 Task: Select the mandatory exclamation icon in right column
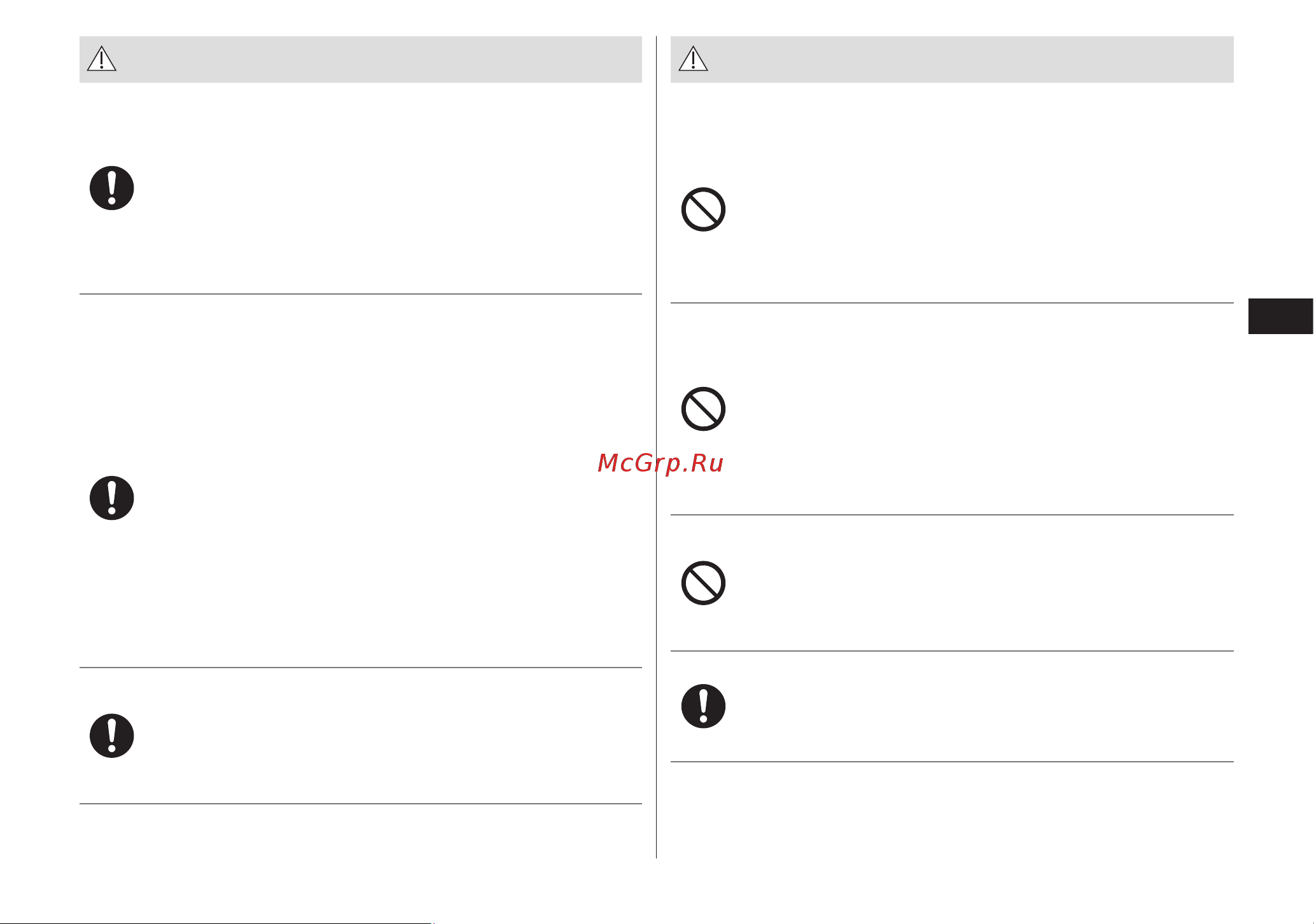[x=704, y=706]
